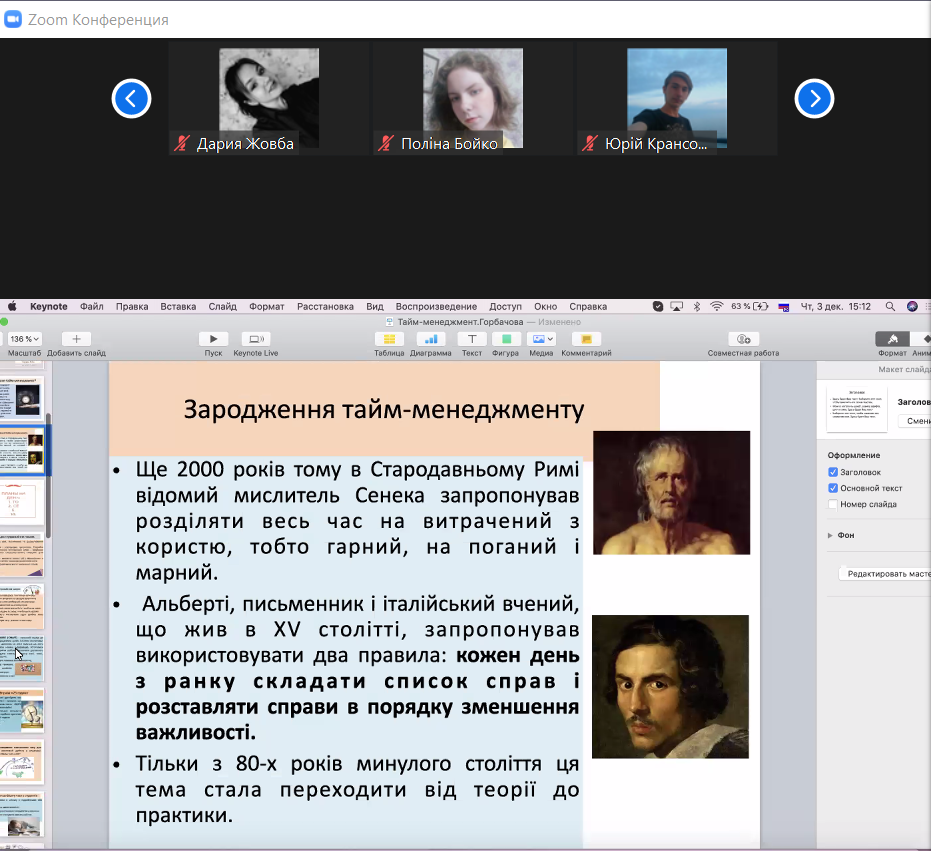The width and height of the screenshot is (931, 851).
Task: Click the AirPlay display icon in menu bar
Action: point(676,306)
